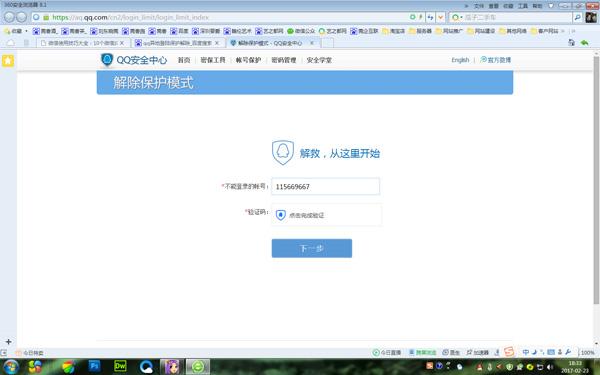Open the 密保工具 nav item
The image size is (600, 375).
click(x=213, y=60)
